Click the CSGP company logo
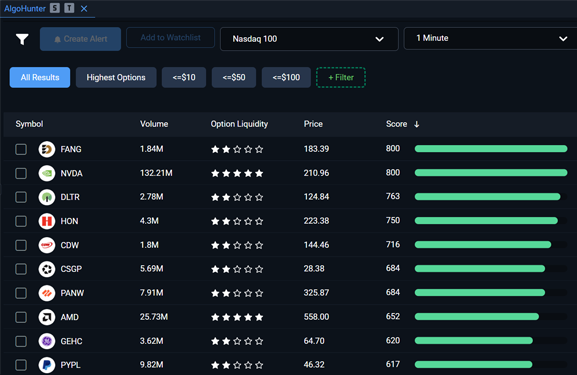 (47, 269)
